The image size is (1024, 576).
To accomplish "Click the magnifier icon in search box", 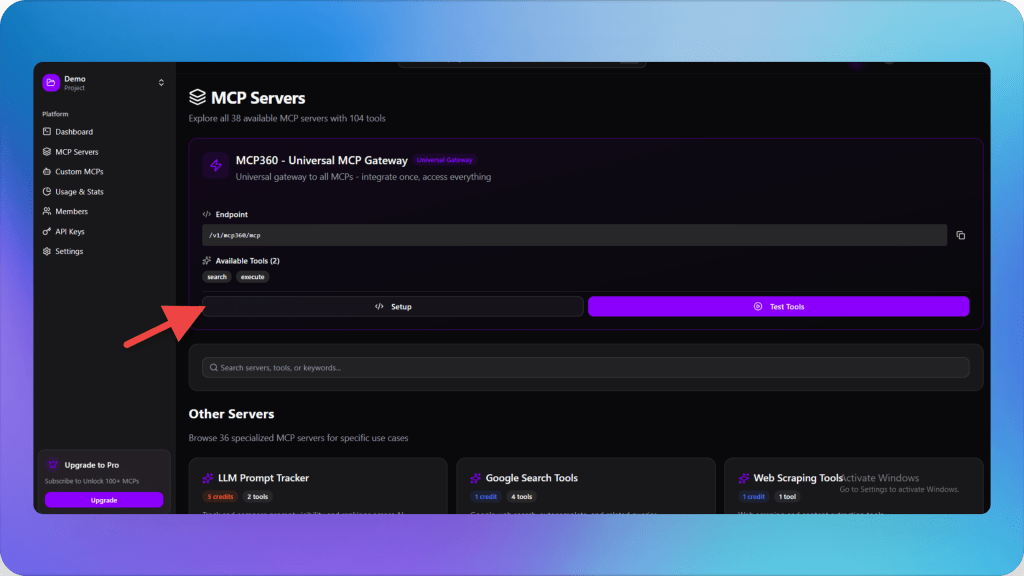I will click(x=214, y=368).
